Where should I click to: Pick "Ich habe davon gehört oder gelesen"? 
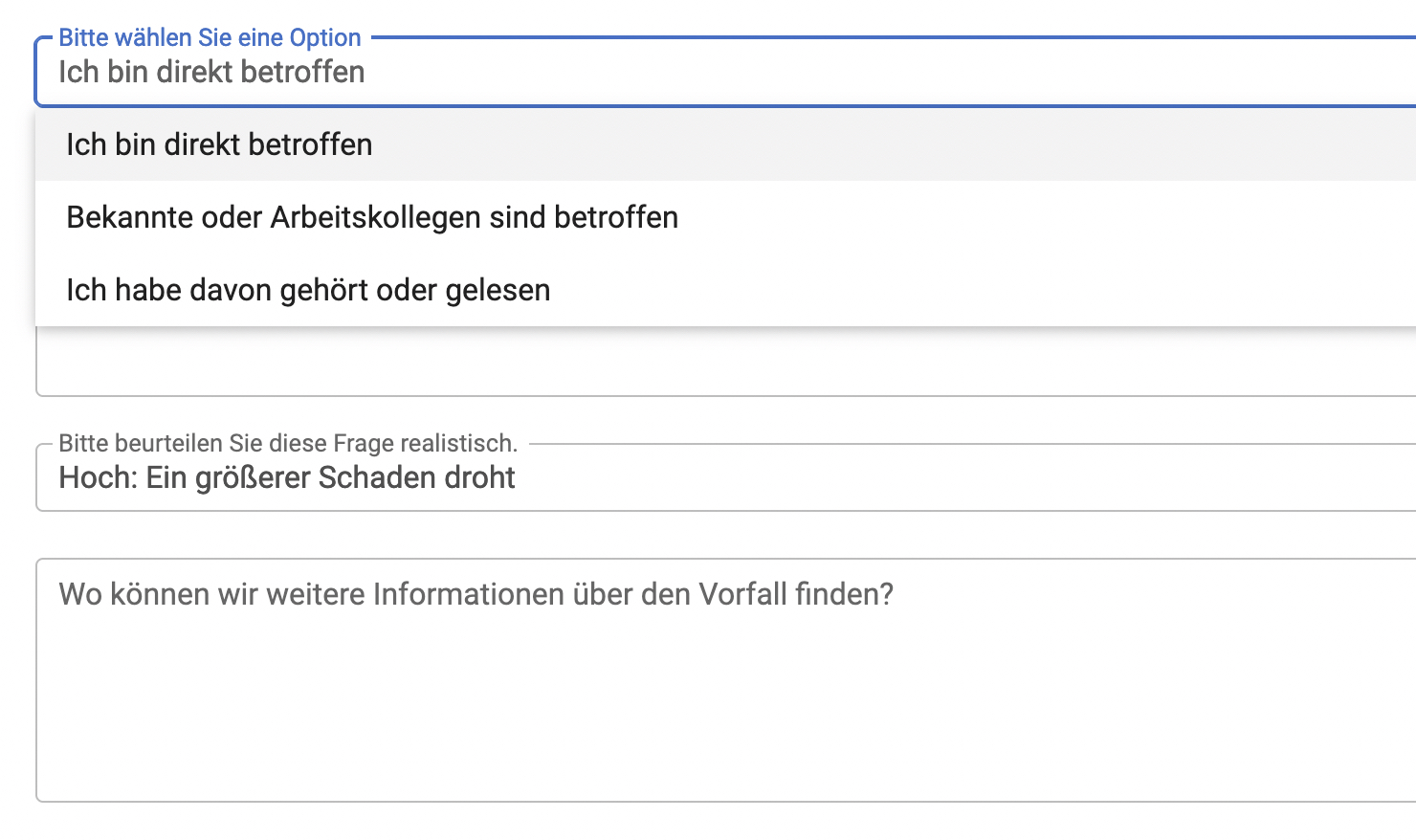[x=308, y=289]
